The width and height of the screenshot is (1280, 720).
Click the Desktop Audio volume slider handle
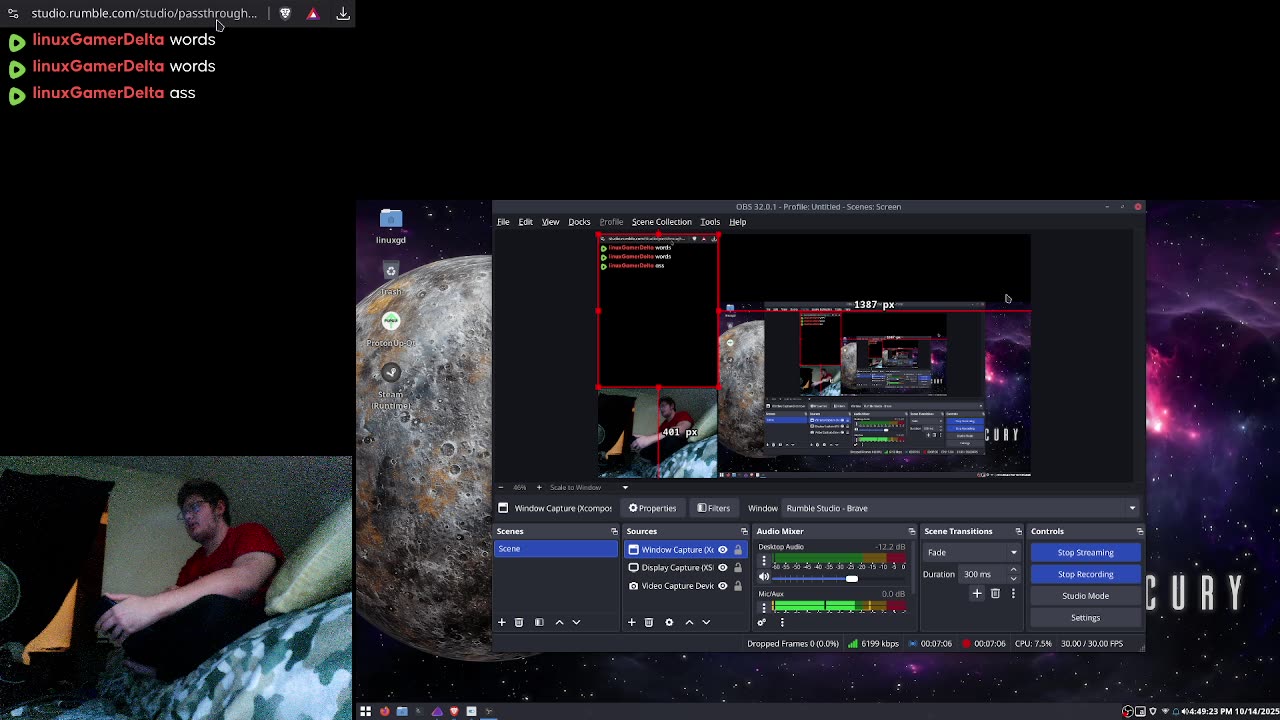tap(851, 578)
